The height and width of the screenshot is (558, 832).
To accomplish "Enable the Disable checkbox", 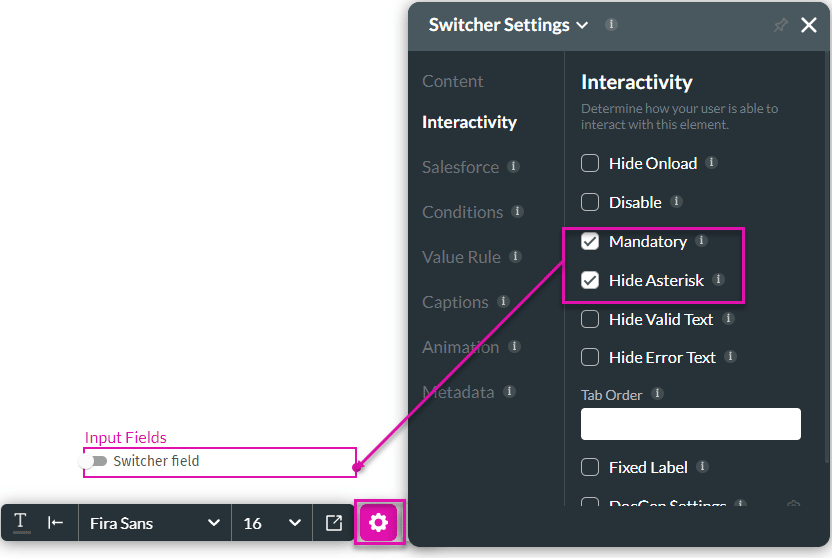I will click(590, 202).
